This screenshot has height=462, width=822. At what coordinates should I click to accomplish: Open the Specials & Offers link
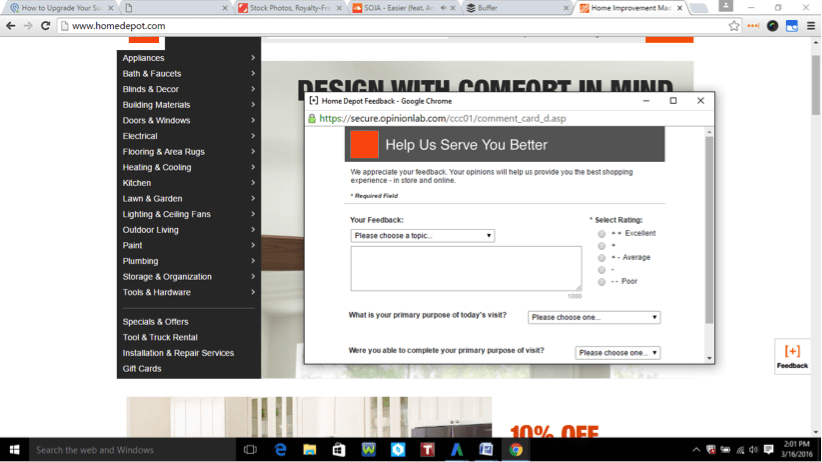[155, 322]
